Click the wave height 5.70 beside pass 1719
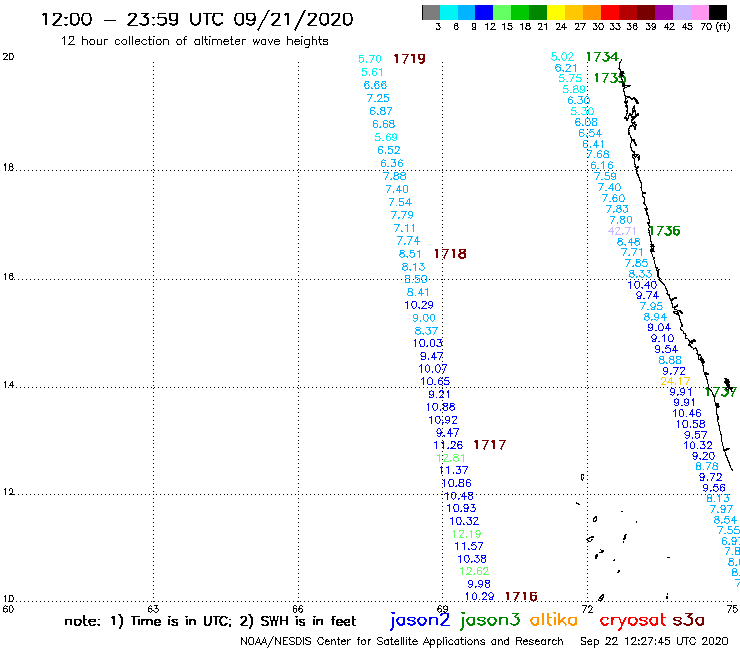This screenshot has width=740, height=650. pyautogui.click(x=370, y=59)
